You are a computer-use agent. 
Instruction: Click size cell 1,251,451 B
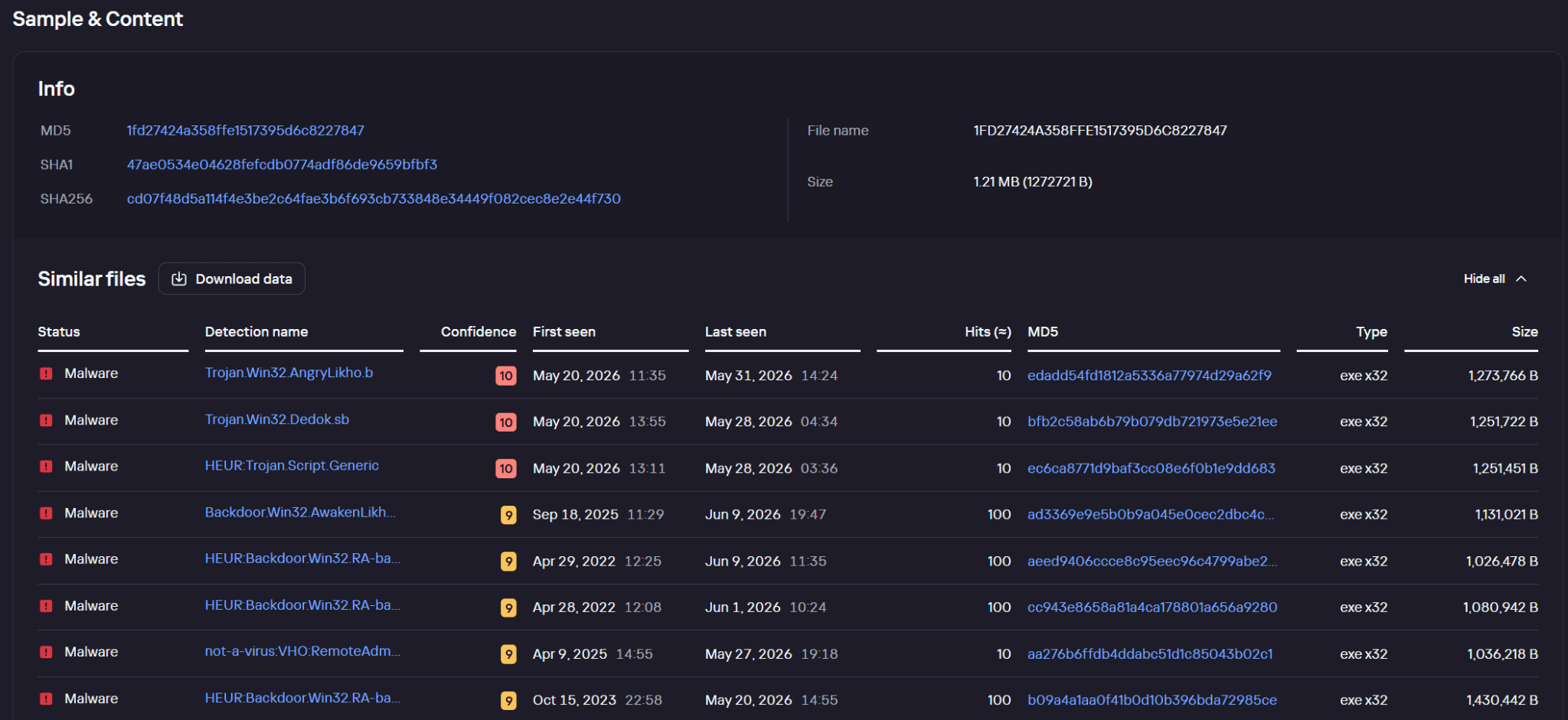point(1505,468)
